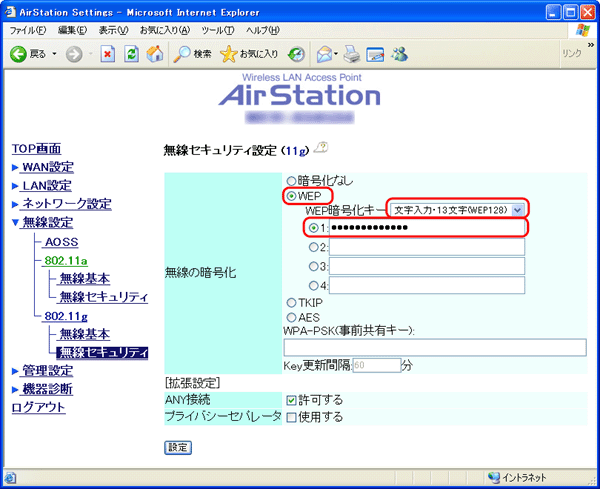Open the お気に入り(A) menu
The height and width of the screenshot is (489, 600).
click(x=165, y=30)
